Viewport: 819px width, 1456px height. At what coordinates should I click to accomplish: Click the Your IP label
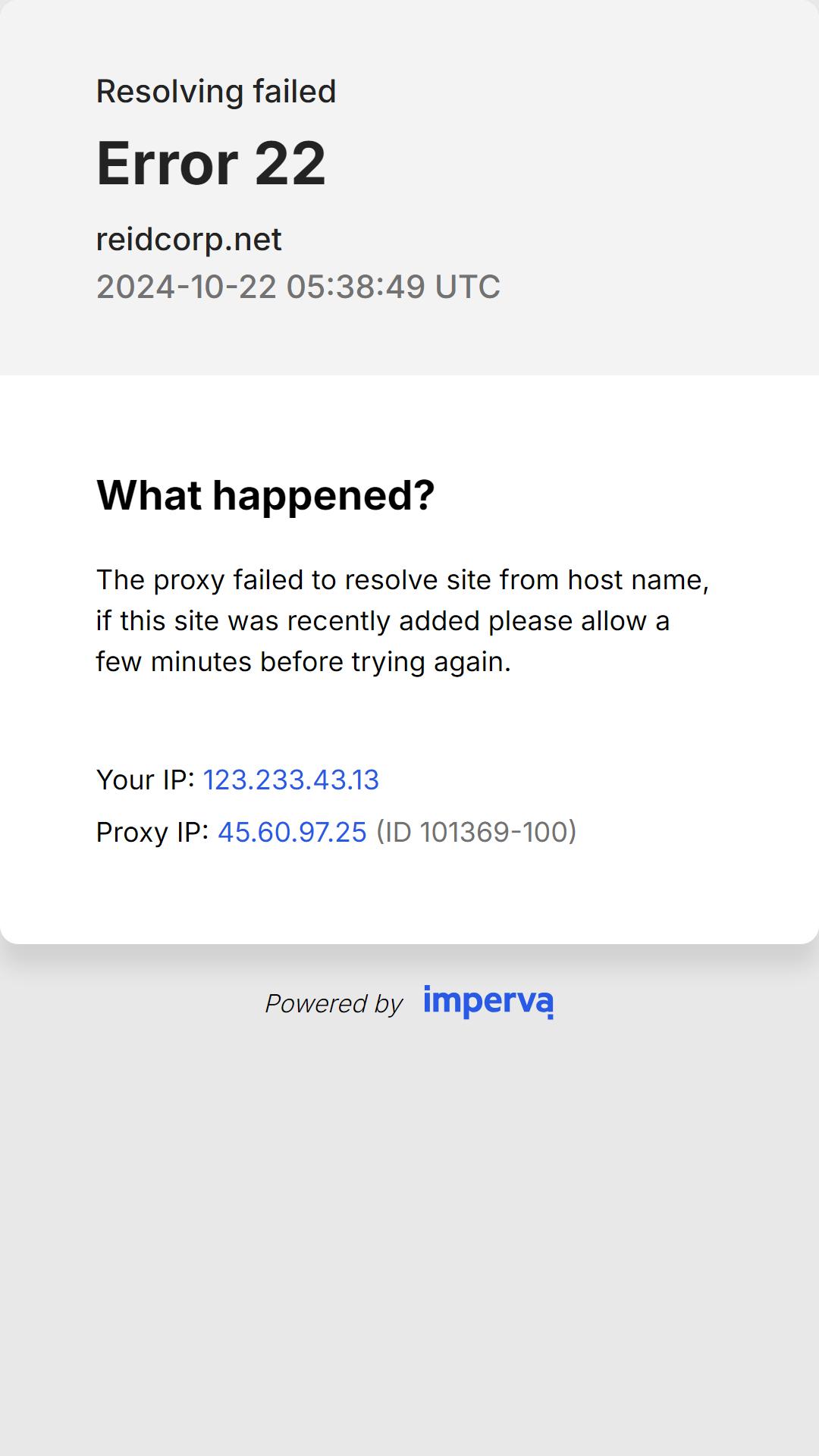coord(146,780)
